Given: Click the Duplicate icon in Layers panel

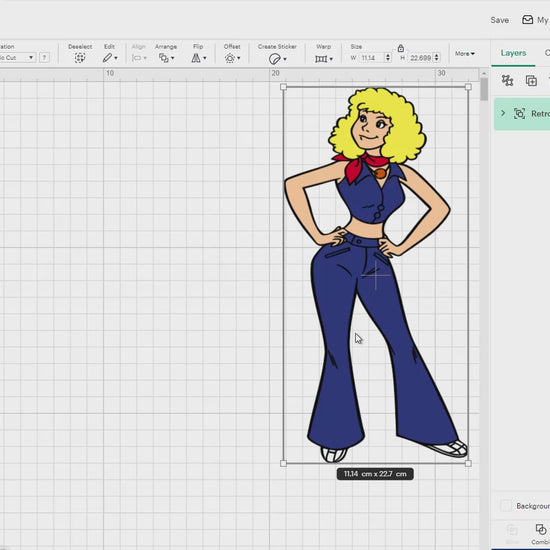Looking at the screenshot, I should pyautogui.click(x=531, y=80).
